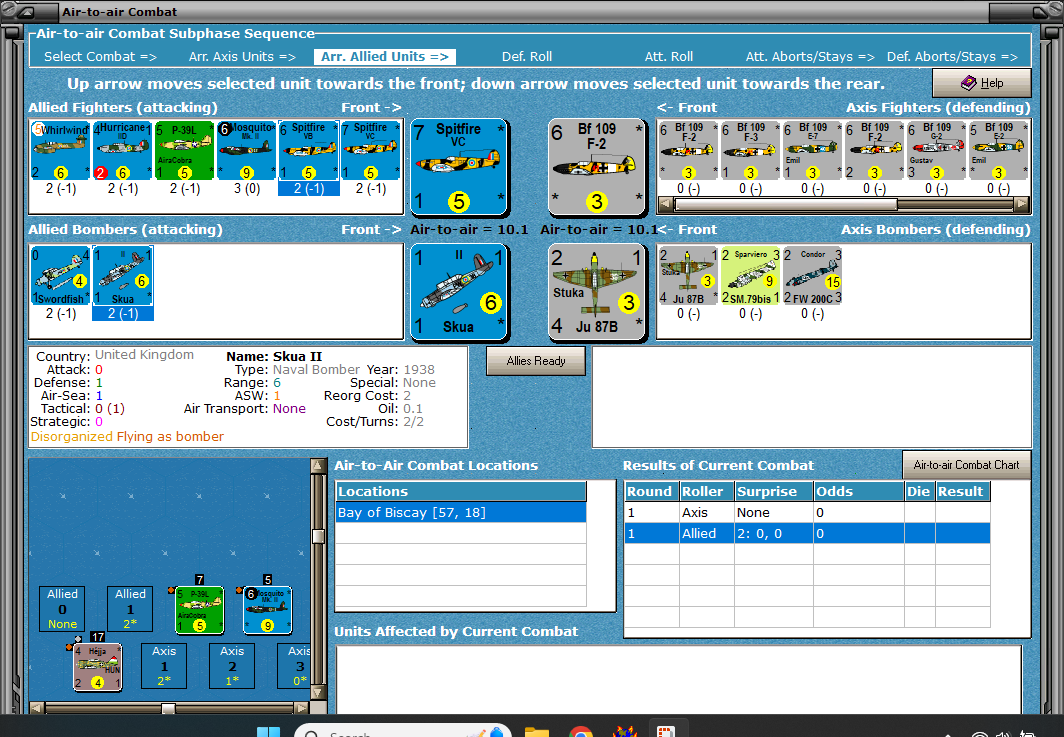This screenshot has height=737, width=1064.
Task: Click the large front Spitfire VC counter
Action: 459,168
